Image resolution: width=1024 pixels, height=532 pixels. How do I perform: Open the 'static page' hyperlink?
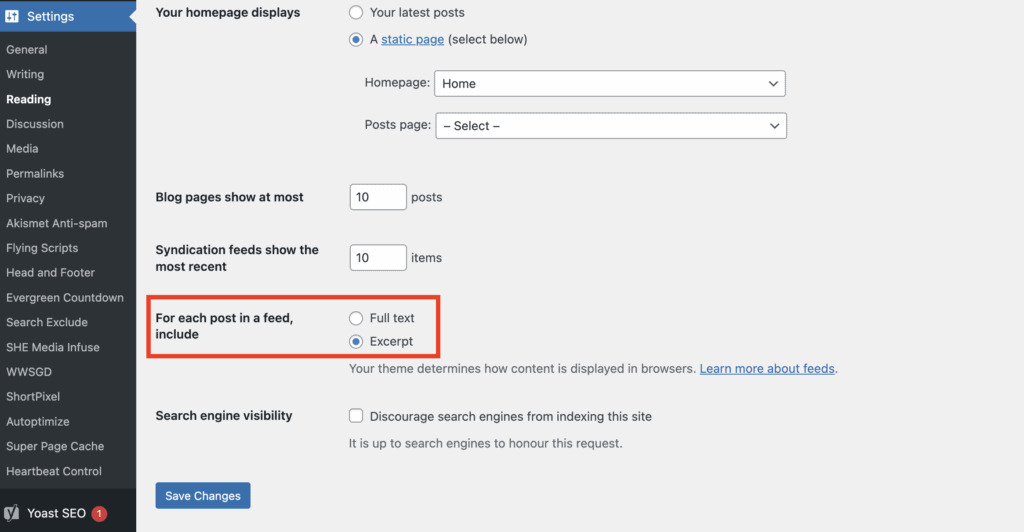point(413,40)
